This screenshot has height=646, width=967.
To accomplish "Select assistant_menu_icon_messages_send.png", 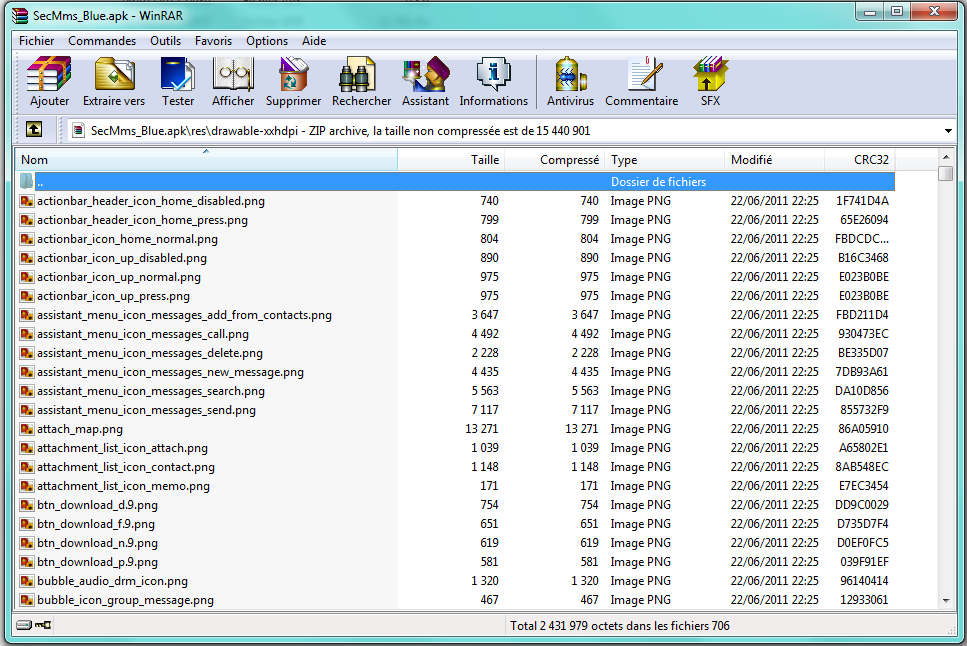I will pos(146,410).
